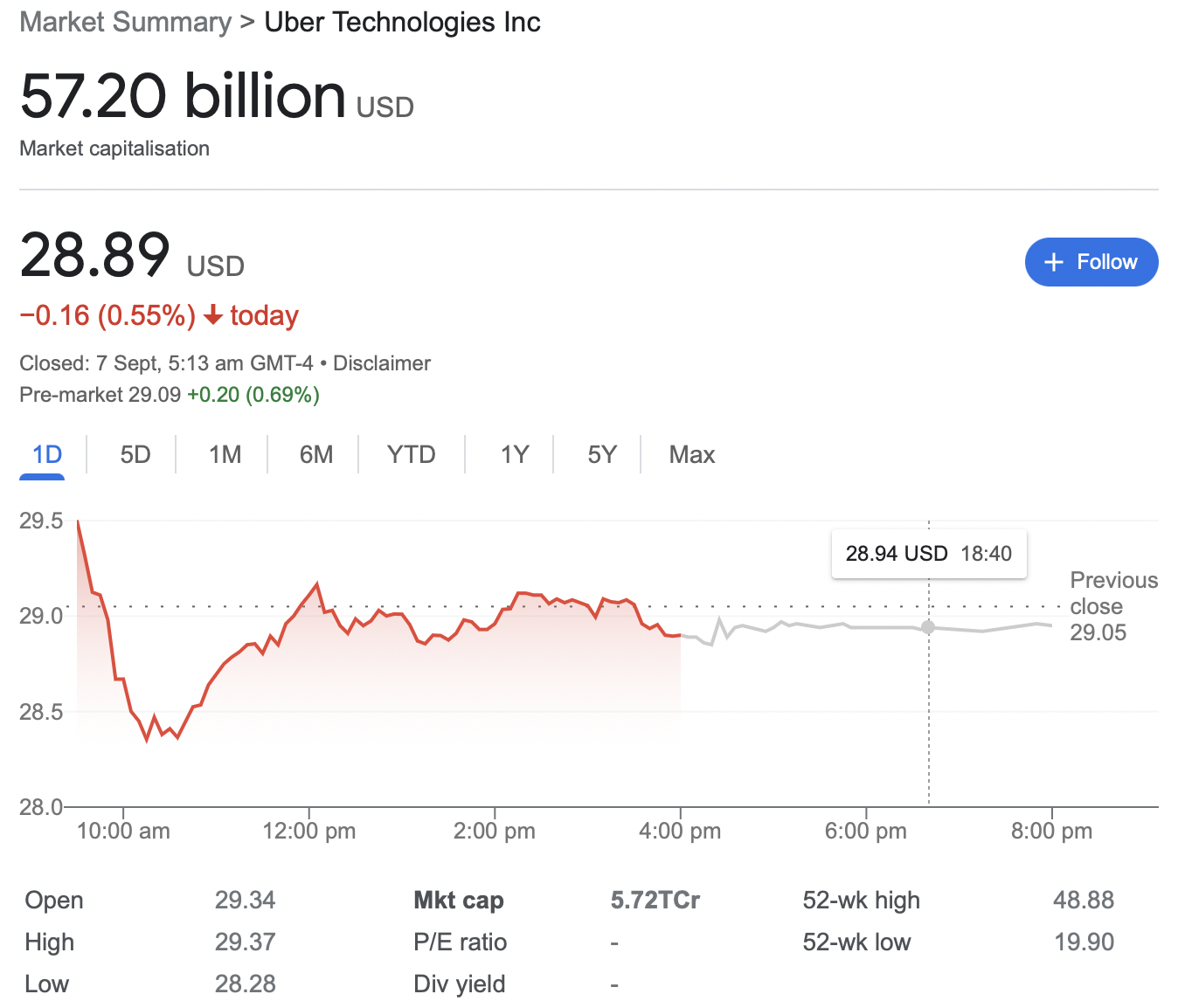Click the Follow button
This screenshot has height=1008, width=1178.
click(x=1091, y=262)
